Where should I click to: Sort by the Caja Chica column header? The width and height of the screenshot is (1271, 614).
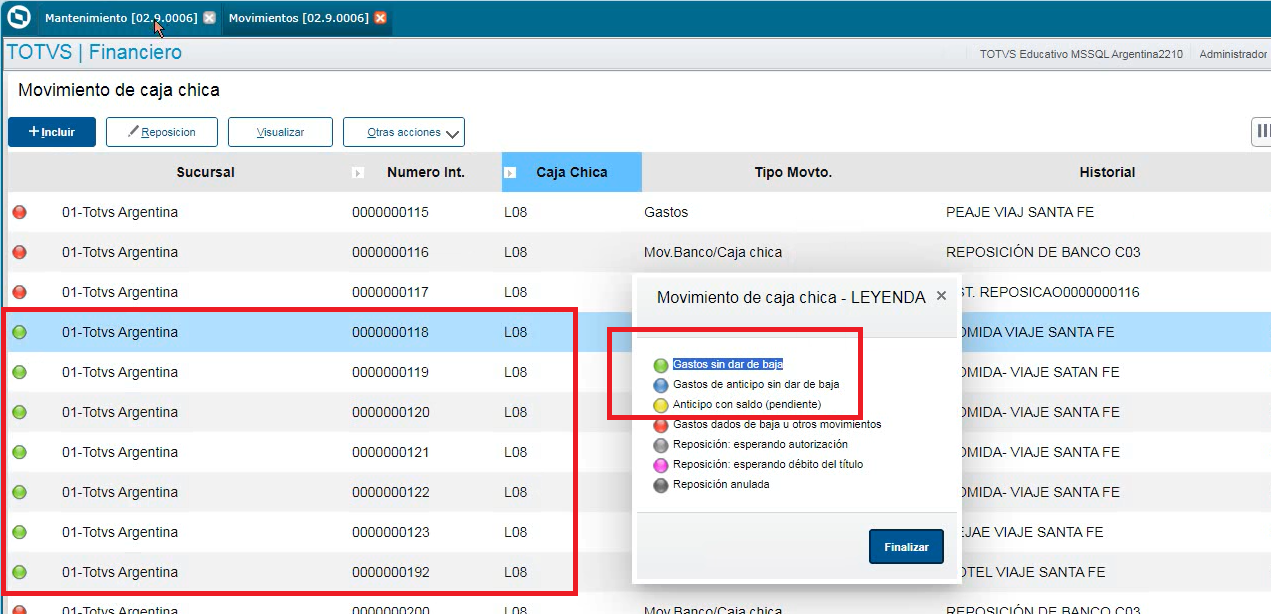[x=572, y=172]
